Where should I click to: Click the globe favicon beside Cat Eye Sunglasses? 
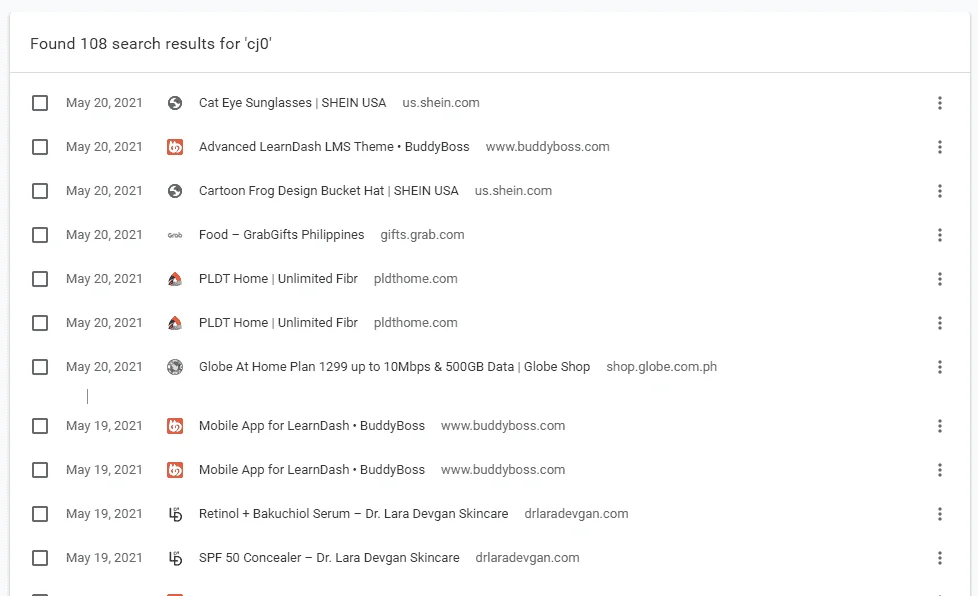(x=175, y=103)
